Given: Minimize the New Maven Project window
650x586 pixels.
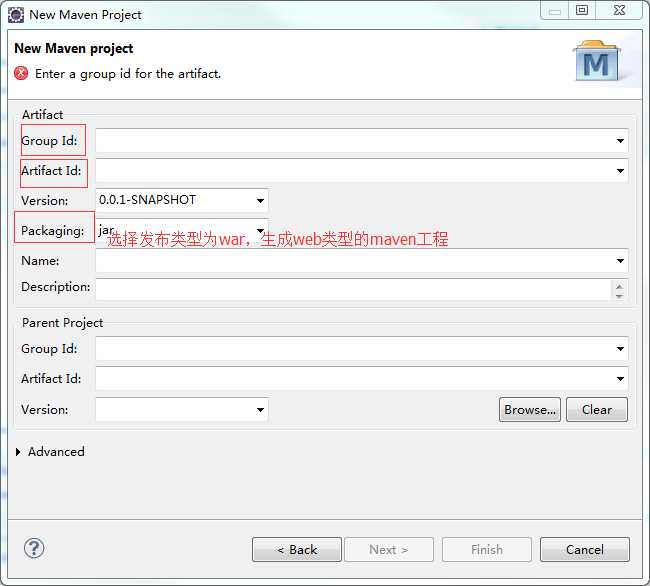Looking at the screenshot, I should [x=555, y=10].
